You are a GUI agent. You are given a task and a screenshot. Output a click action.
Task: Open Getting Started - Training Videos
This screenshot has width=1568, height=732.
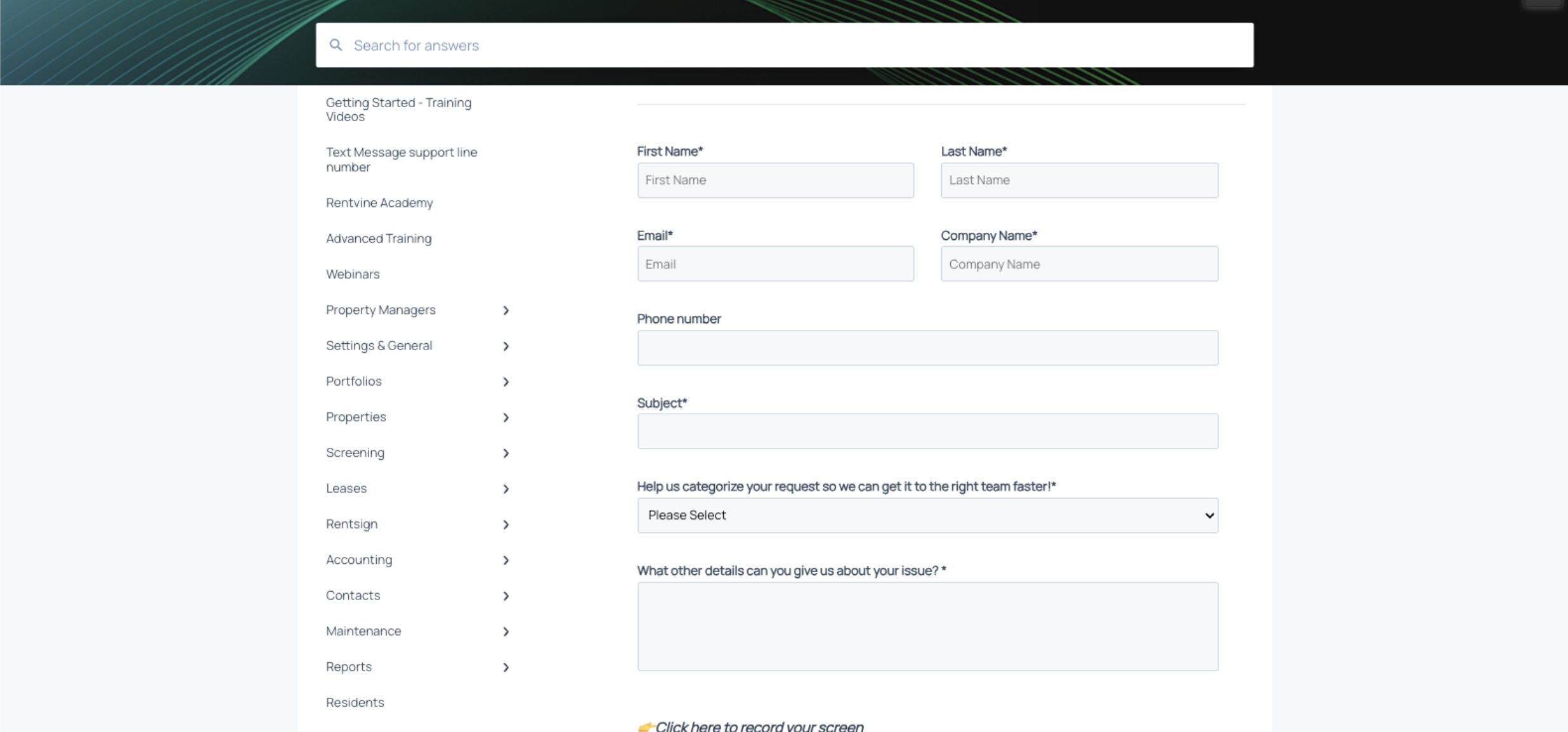point(398,109)
